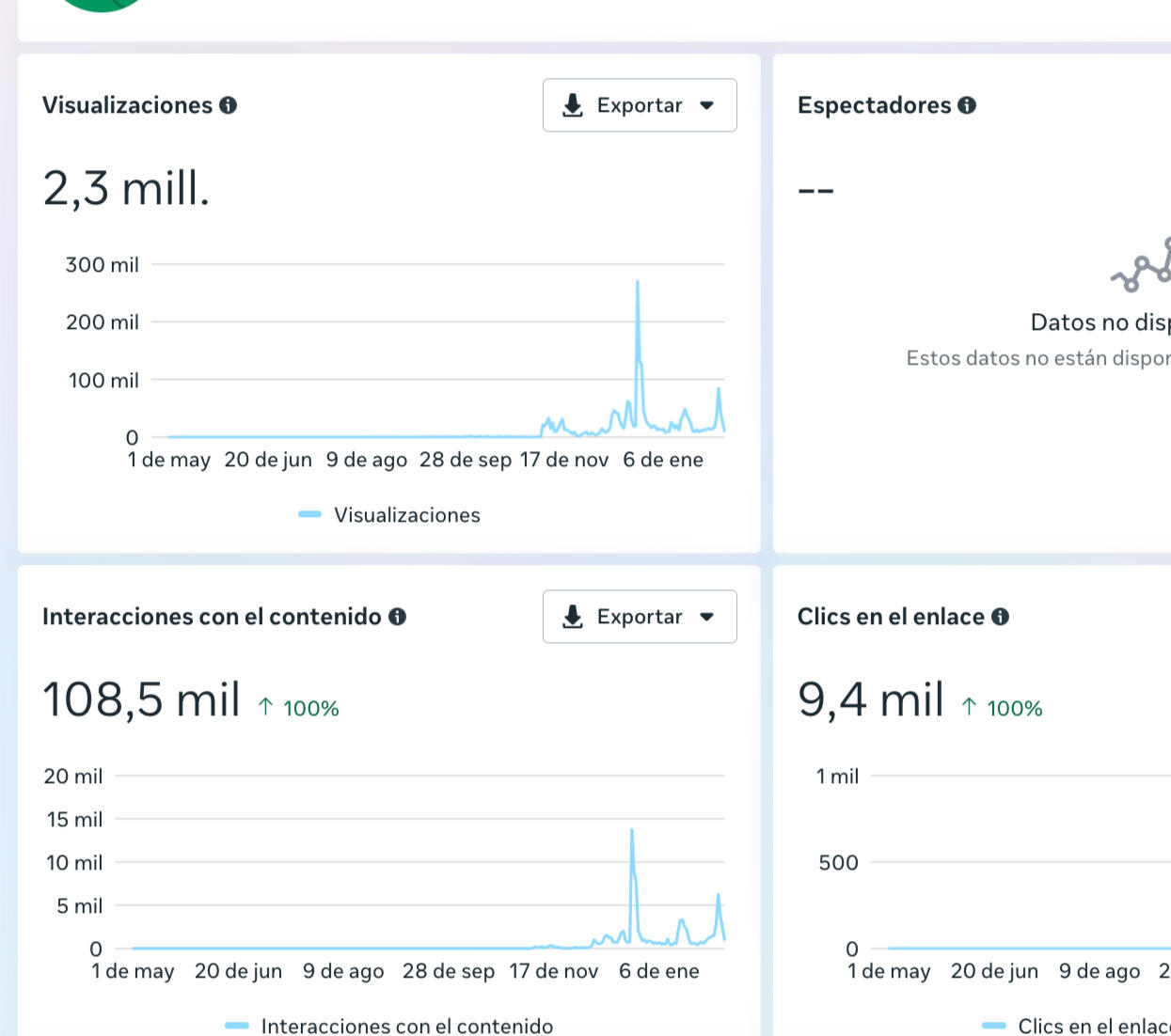
Task: Click the no-data graph icon in Espectadores
Action: pyautogui.click(x=1143, y=265)
